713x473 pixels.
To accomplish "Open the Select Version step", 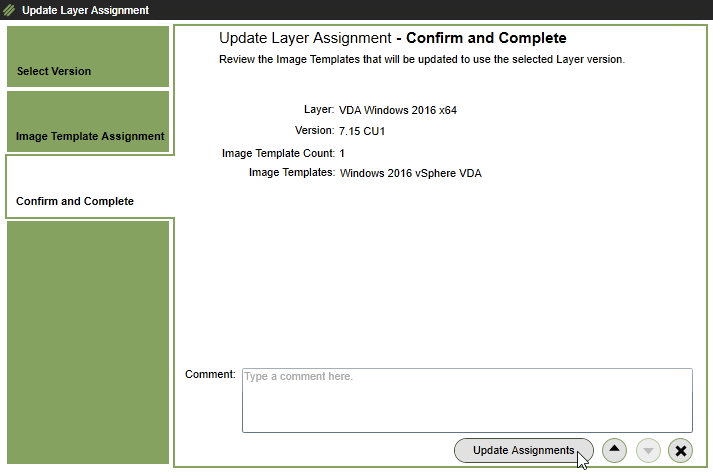I will tap(88, 56).
